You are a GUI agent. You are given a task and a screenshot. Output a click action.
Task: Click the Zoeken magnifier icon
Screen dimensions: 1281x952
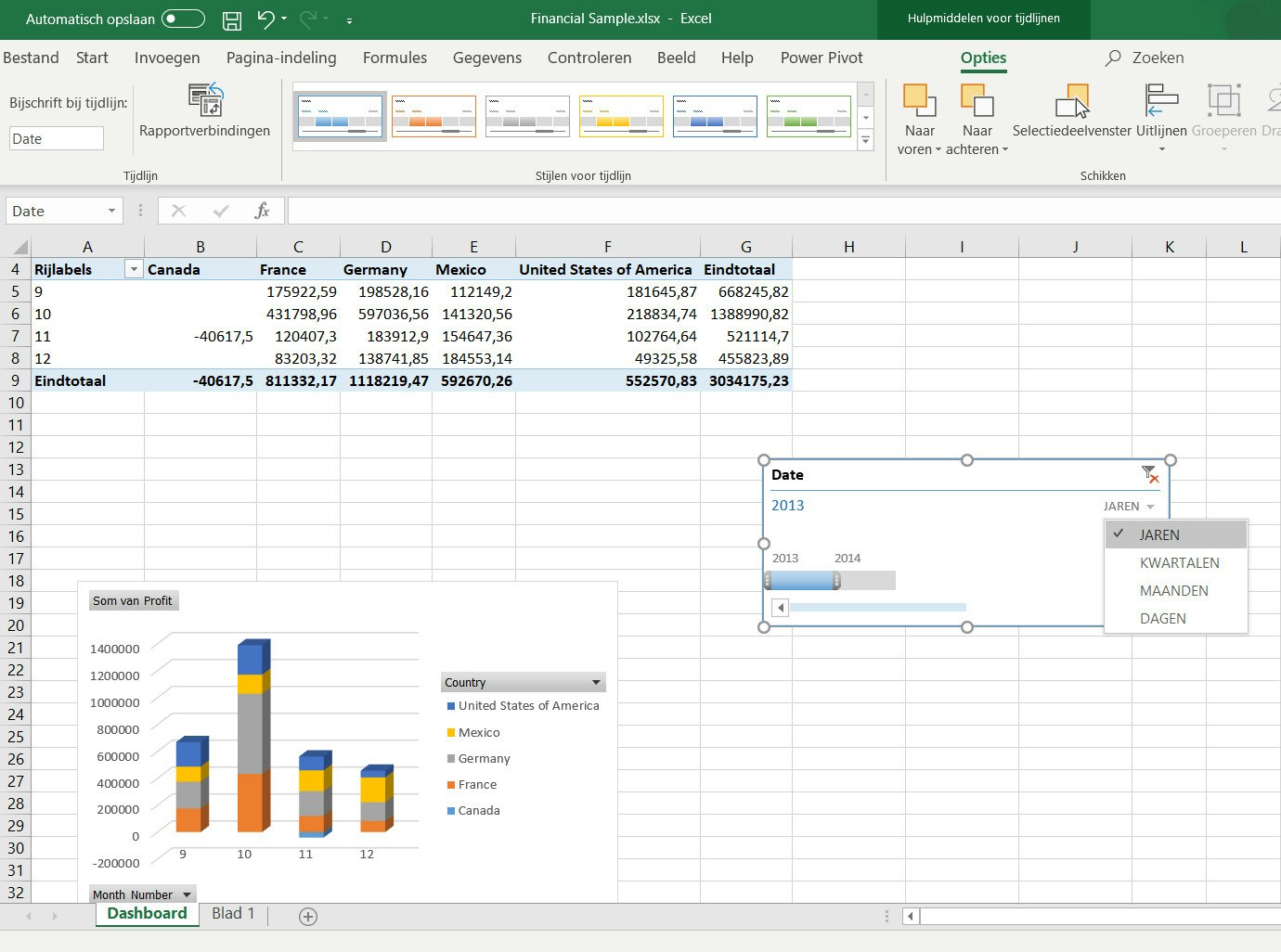point(1111,58)
